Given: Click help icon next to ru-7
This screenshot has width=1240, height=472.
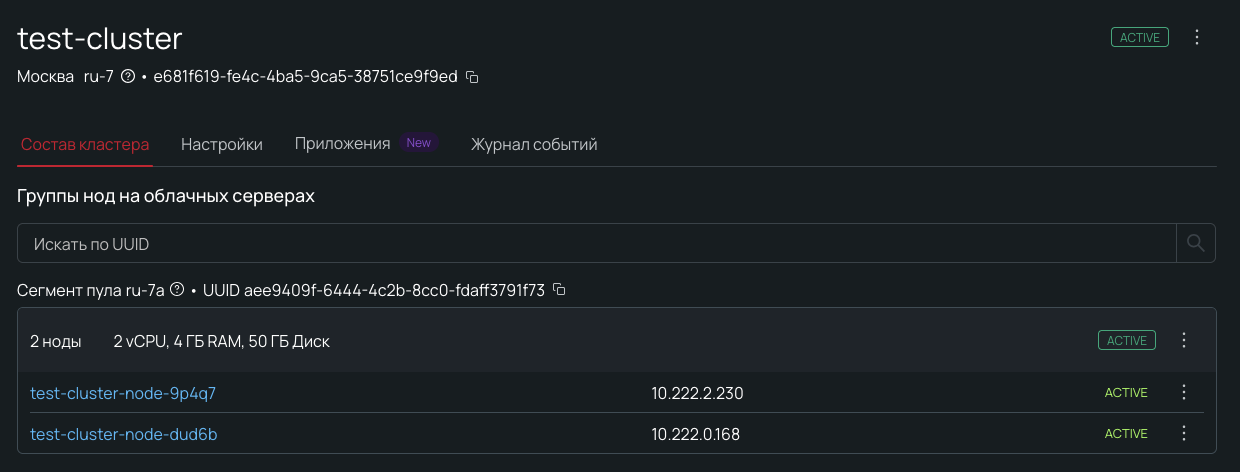Looking at the screenshot, I should coord(127,77).
